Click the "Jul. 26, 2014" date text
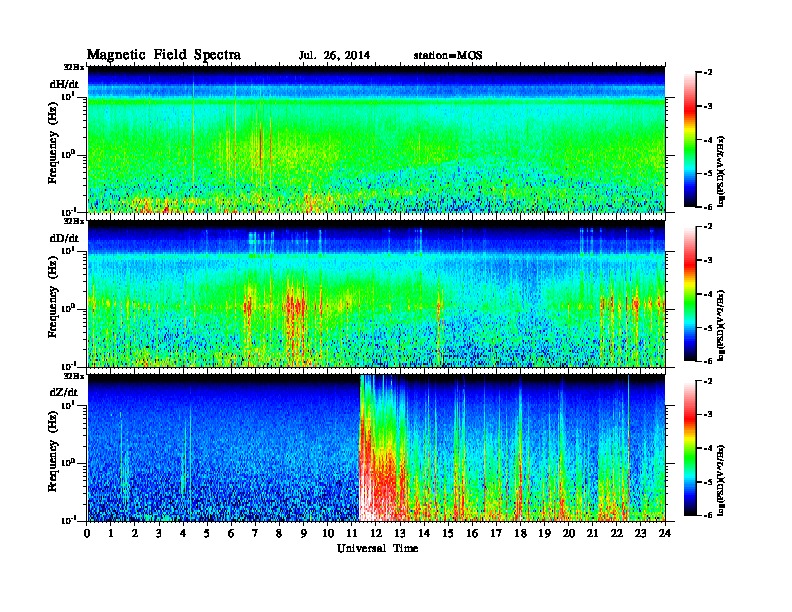792x612 pixels. [334, 56]
